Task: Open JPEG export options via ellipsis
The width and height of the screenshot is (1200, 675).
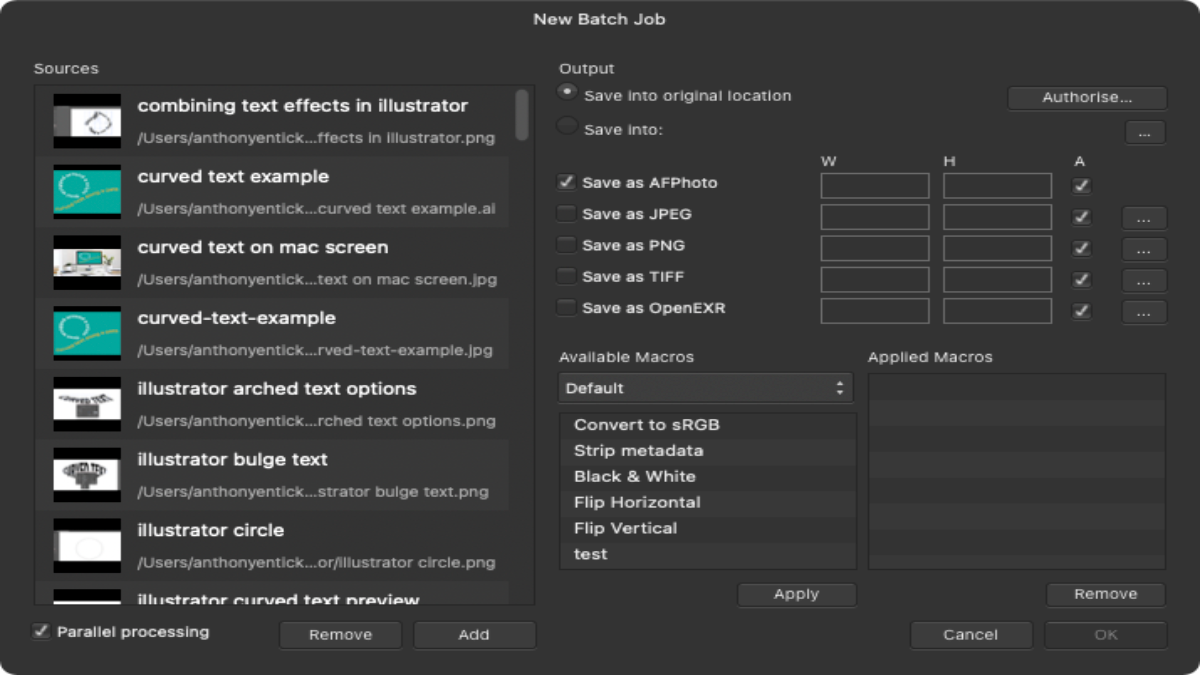Action: [x=1143, y=216]
